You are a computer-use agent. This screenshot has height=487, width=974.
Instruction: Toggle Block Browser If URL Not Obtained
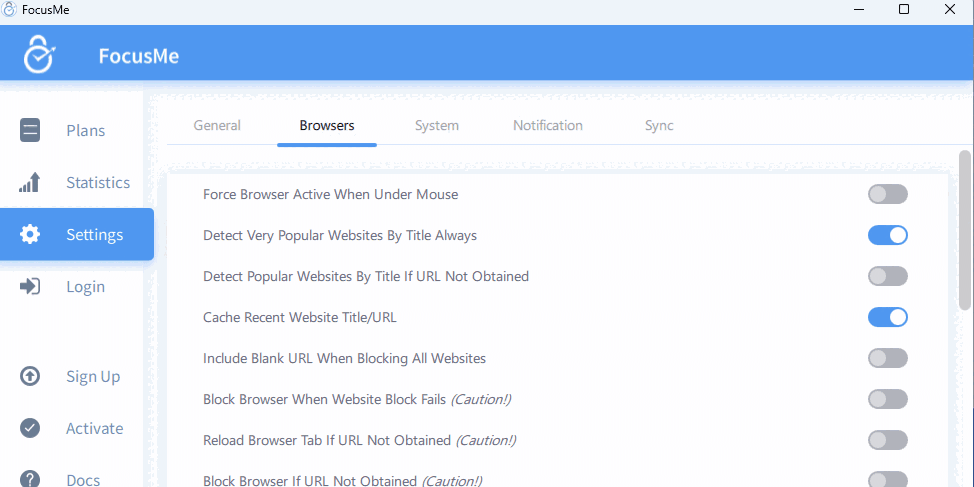click(888, 480)
